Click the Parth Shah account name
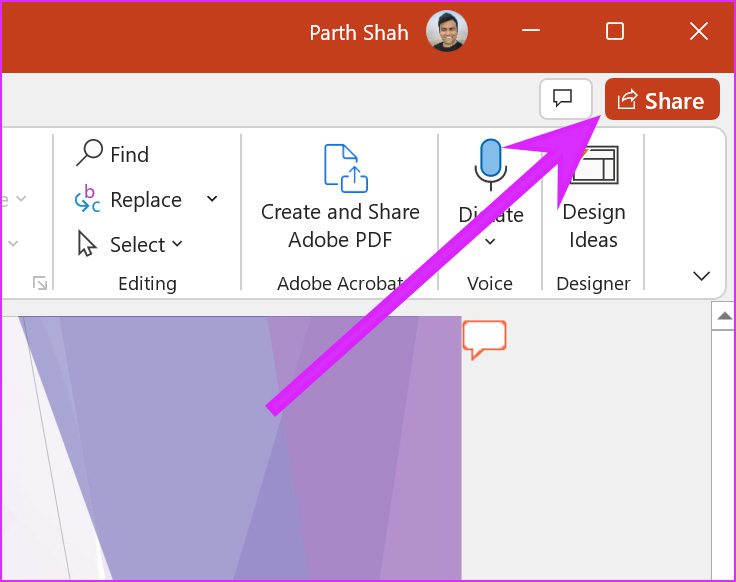 [x=358, y=33]
